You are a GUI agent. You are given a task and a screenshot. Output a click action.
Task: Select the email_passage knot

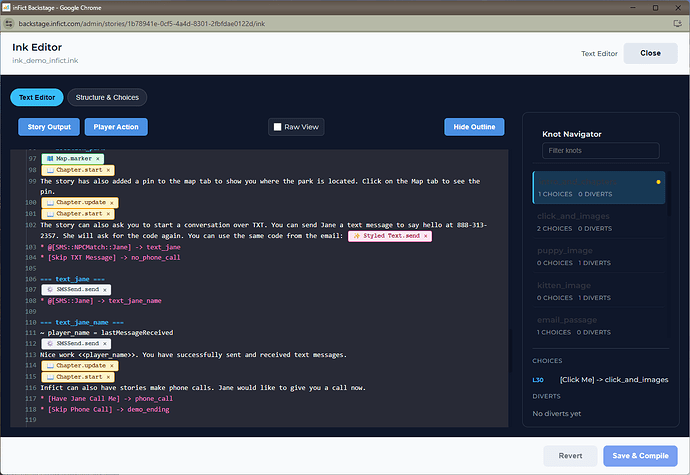(x=598, y=326)
